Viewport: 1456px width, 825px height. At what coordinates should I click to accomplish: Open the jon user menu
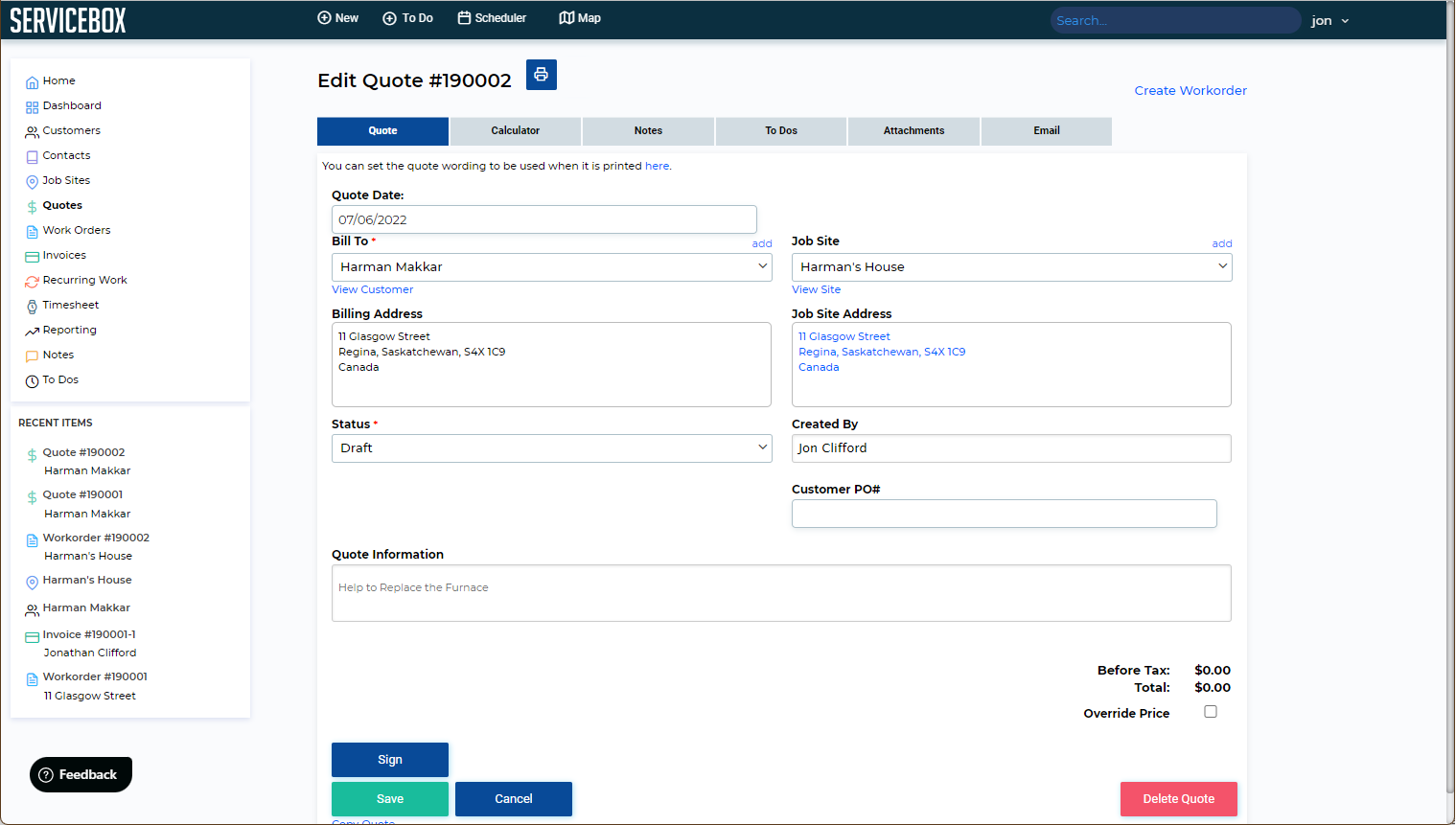click(1330, 21)
